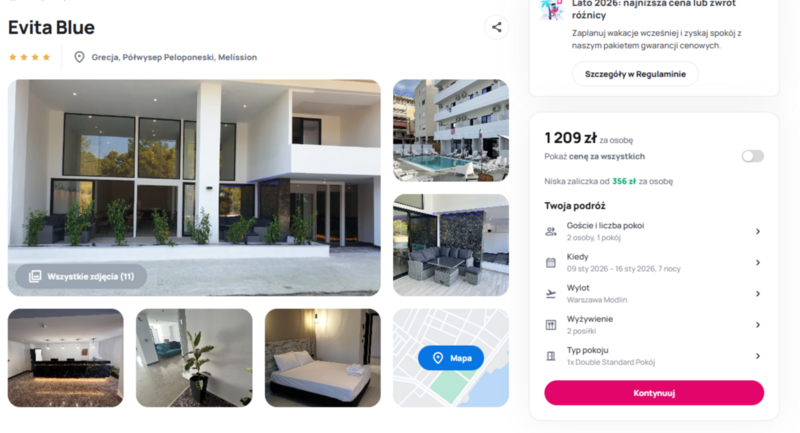800x433 pixels.
Task: Click the share icon next to Evita Blue
Action: tap(496, 28)
